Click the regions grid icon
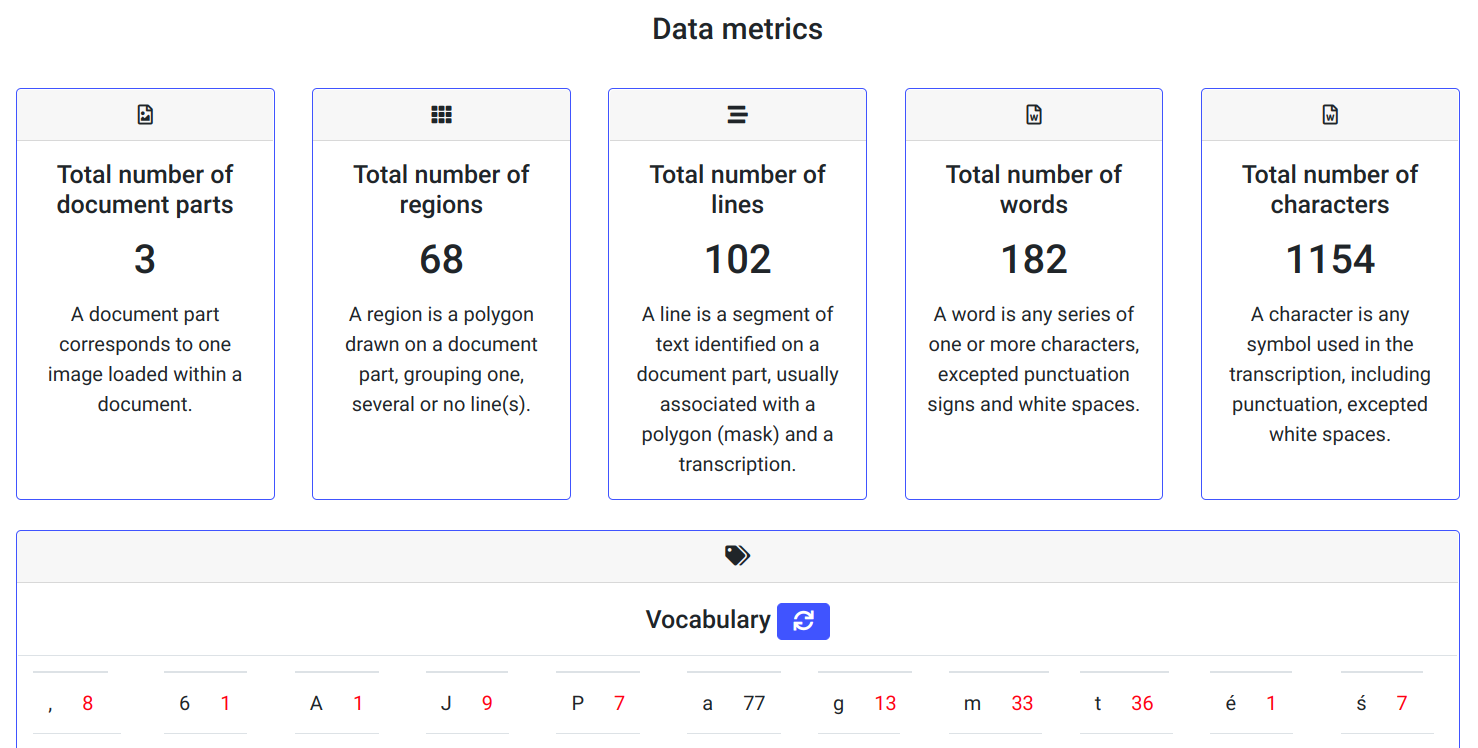 click(441, 115)
